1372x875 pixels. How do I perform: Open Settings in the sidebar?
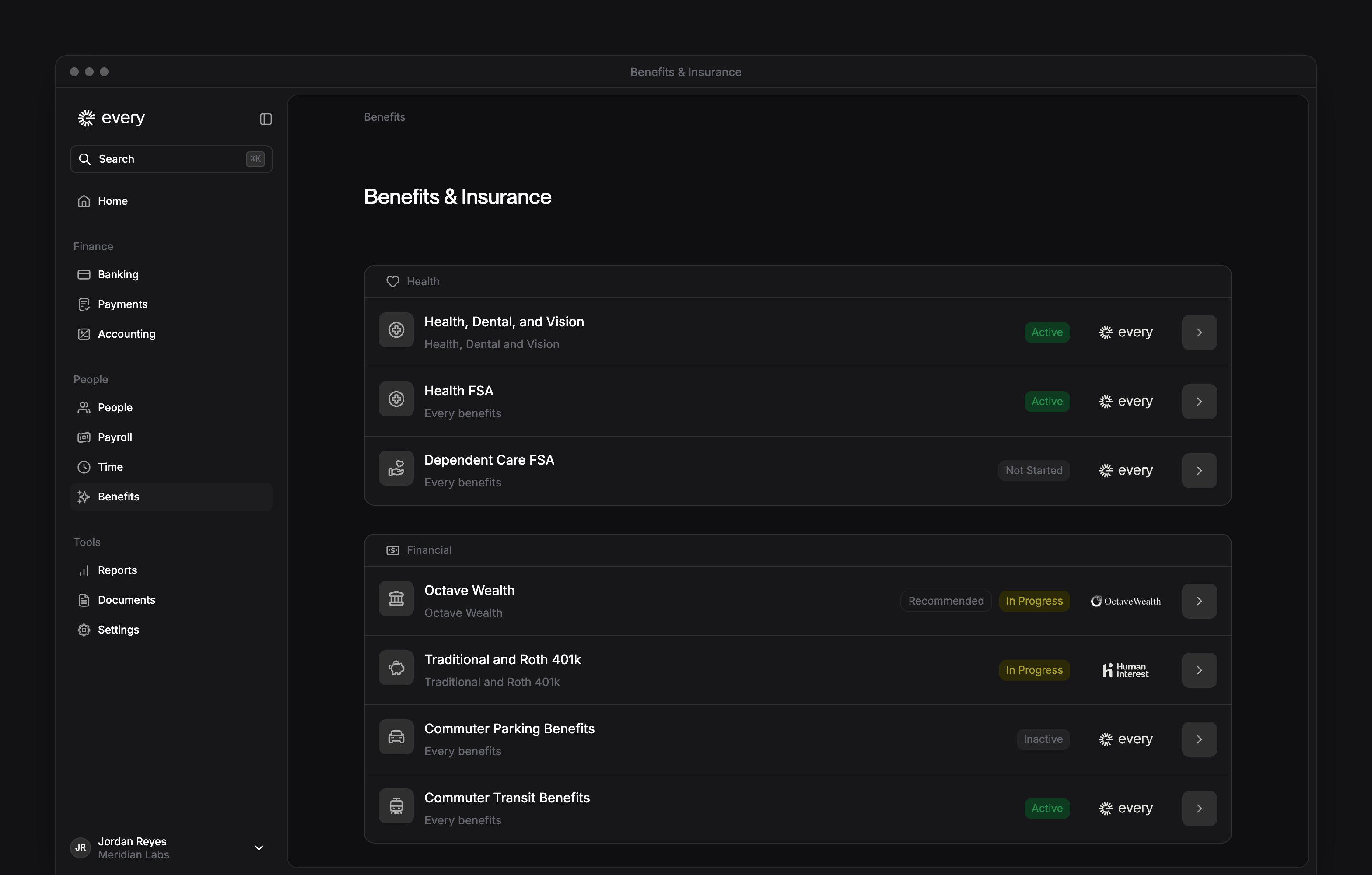171,630
